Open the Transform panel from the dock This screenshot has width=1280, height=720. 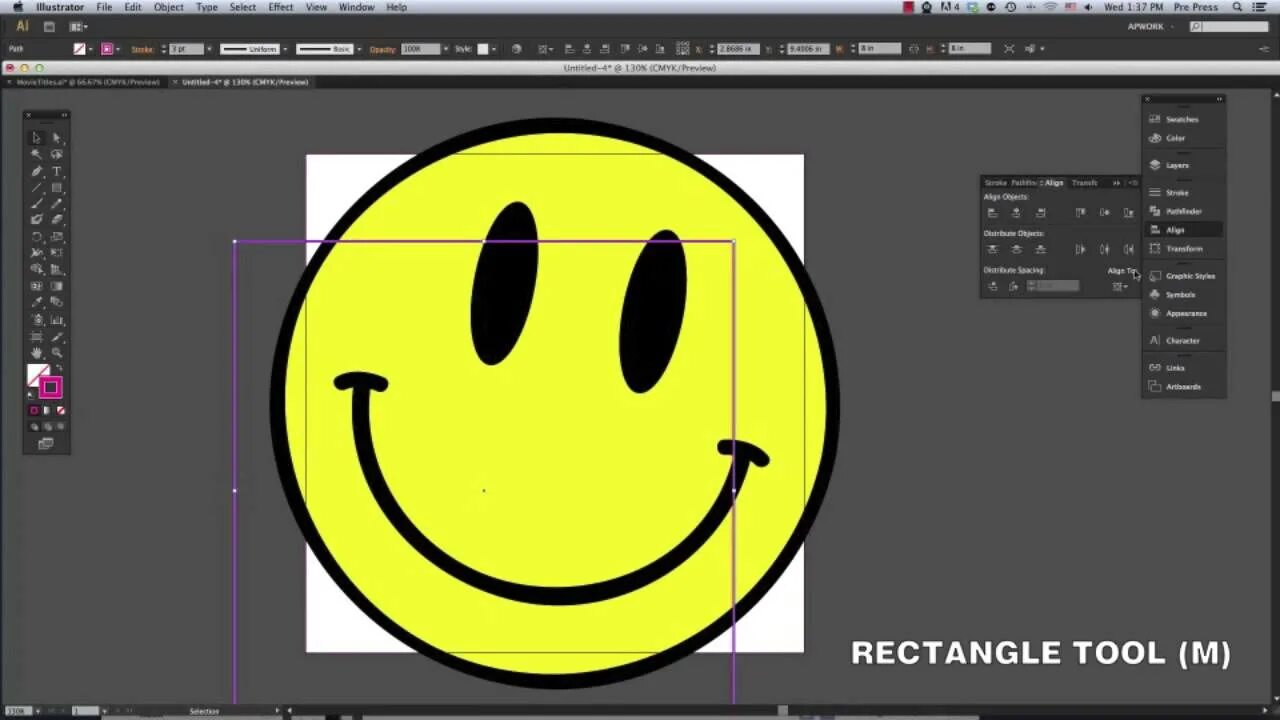(x=1184, y=249)
